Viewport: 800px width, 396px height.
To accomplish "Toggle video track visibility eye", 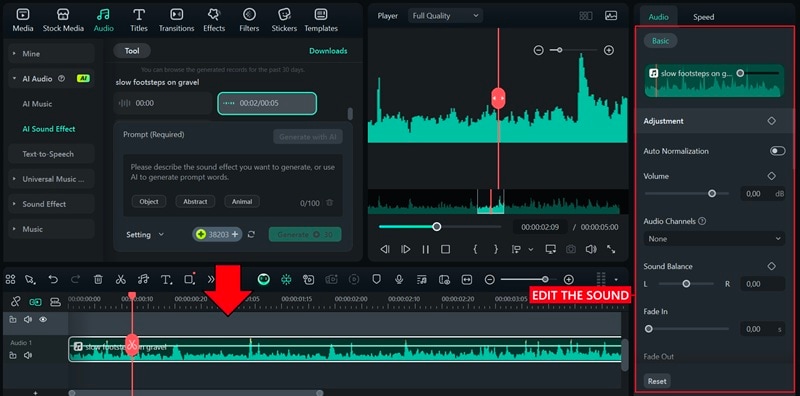I will click(43, 319).
